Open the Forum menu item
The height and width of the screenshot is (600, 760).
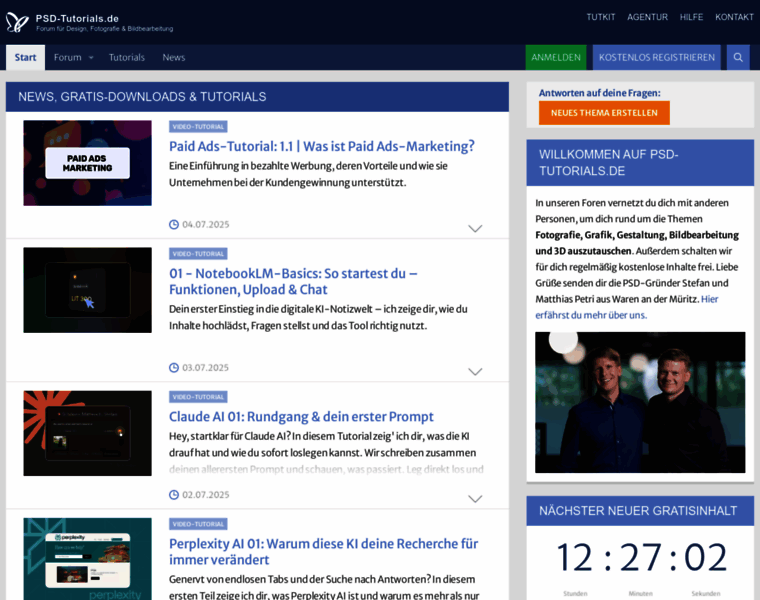tap(67, 57)
